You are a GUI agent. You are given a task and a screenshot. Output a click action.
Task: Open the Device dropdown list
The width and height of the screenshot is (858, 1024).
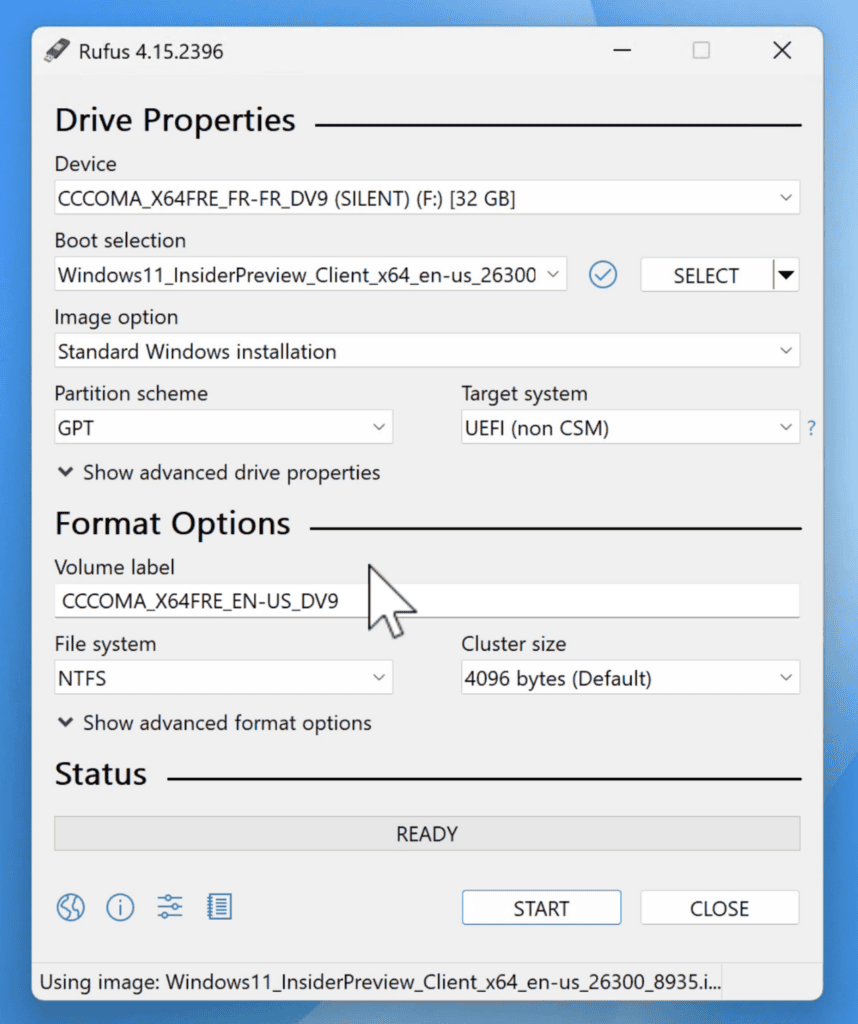click(427, 198)
